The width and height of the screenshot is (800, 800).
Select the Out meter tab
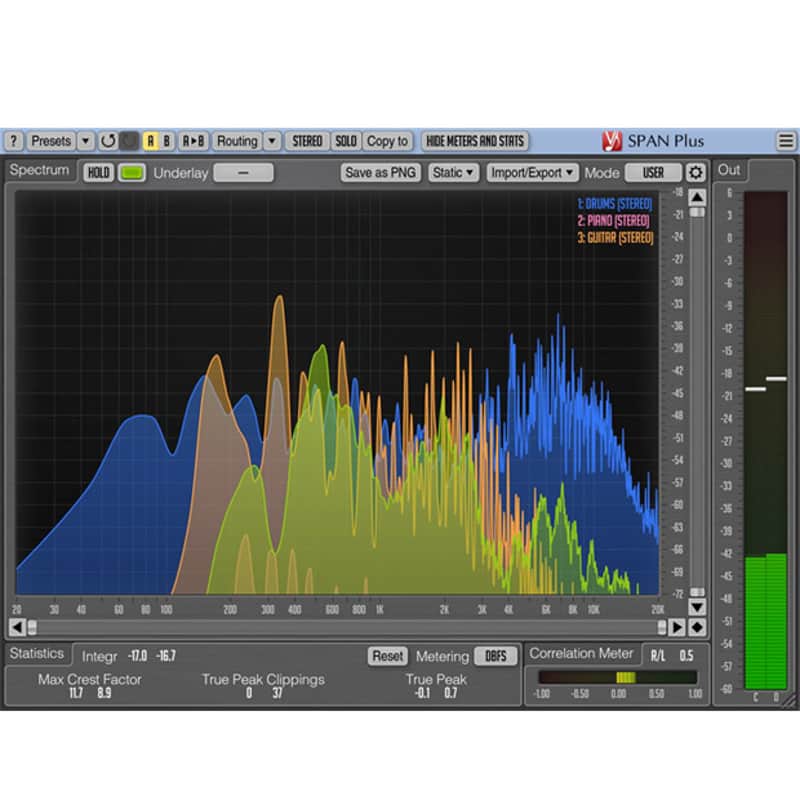click(x=729, y=170)
